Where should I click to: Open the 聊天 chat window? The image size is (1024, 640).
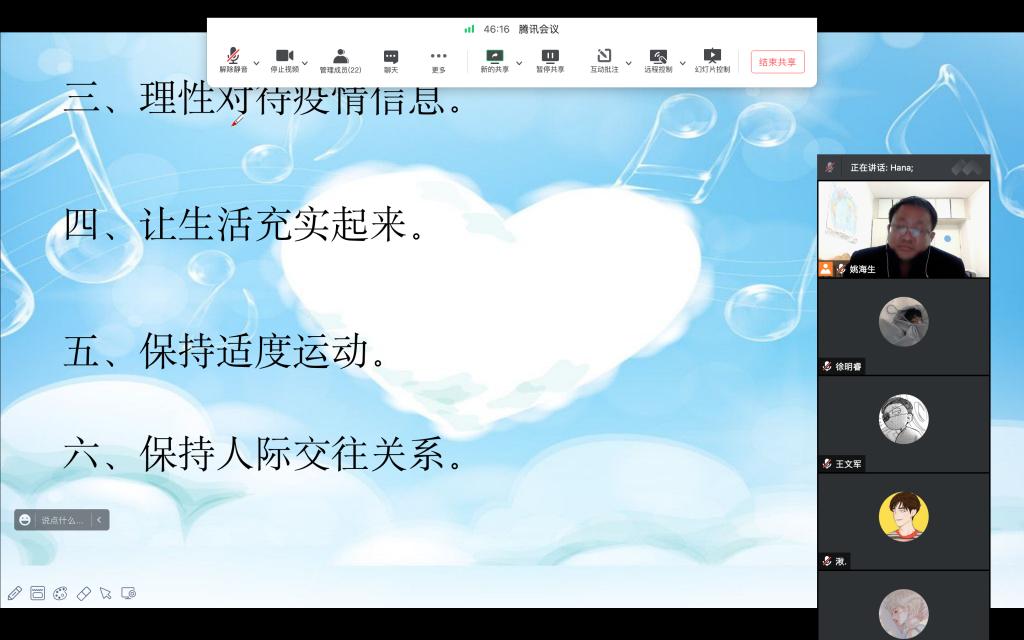click(391, 57)
